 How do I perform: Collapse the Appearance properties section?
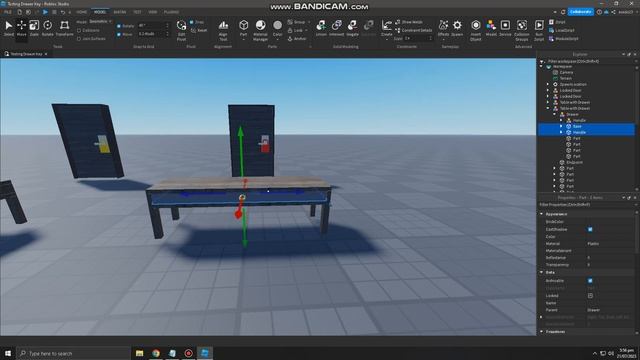pos(542,214)
